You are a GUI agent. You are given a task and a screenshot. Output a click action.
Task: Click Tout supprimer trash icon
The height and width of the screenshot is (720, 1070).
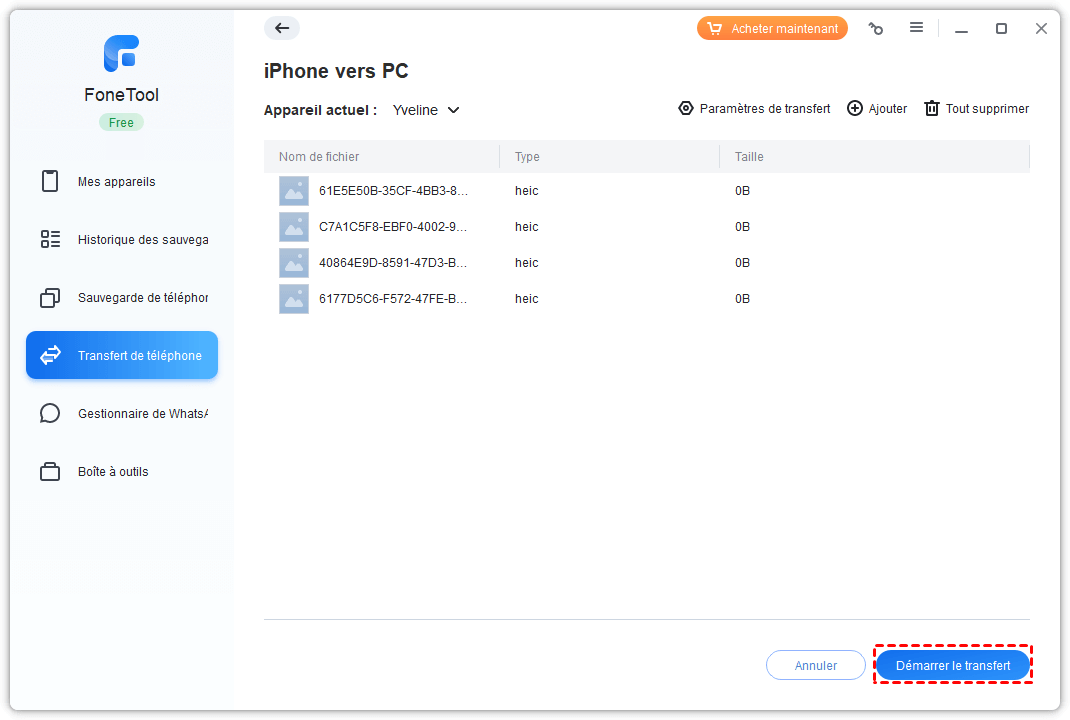932,109
